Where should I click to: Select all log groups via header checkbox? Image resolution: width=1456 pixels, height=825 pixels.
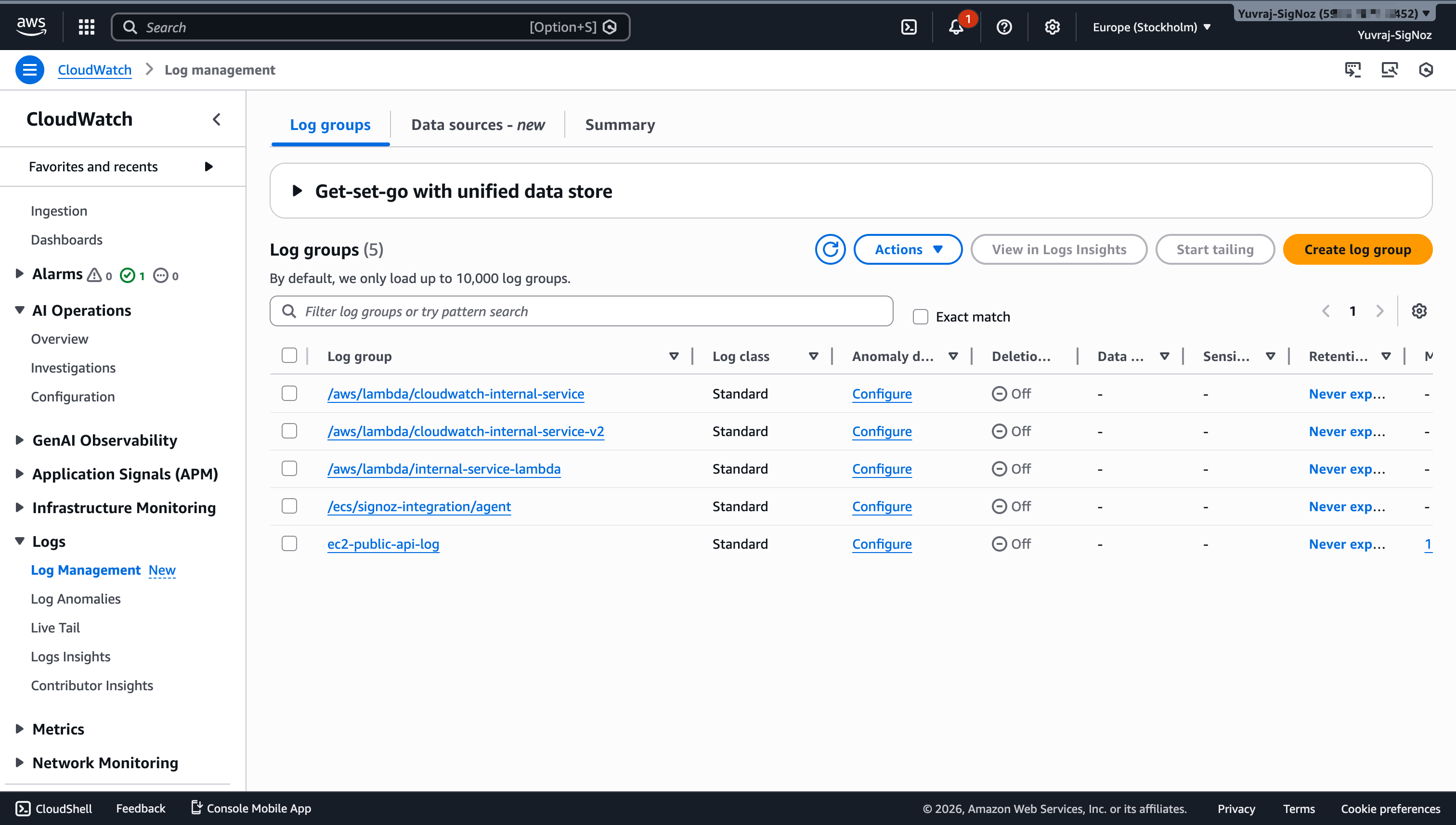pos(289,355)
